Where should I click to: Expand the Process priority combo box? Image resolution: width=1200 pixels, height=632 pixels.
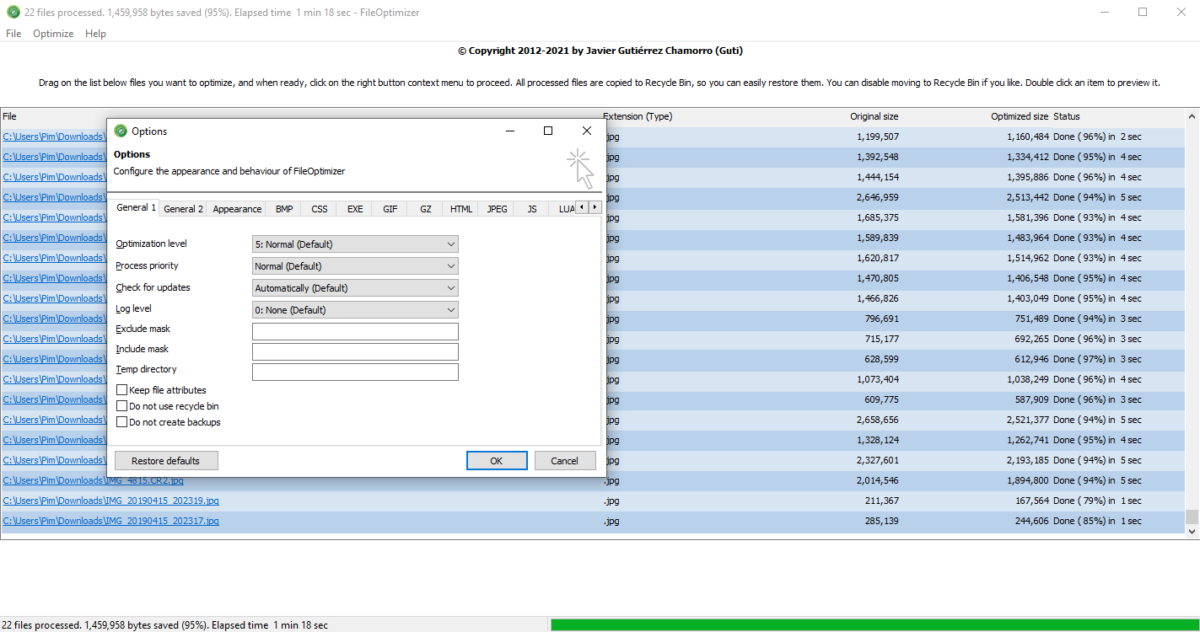(355, 266)
